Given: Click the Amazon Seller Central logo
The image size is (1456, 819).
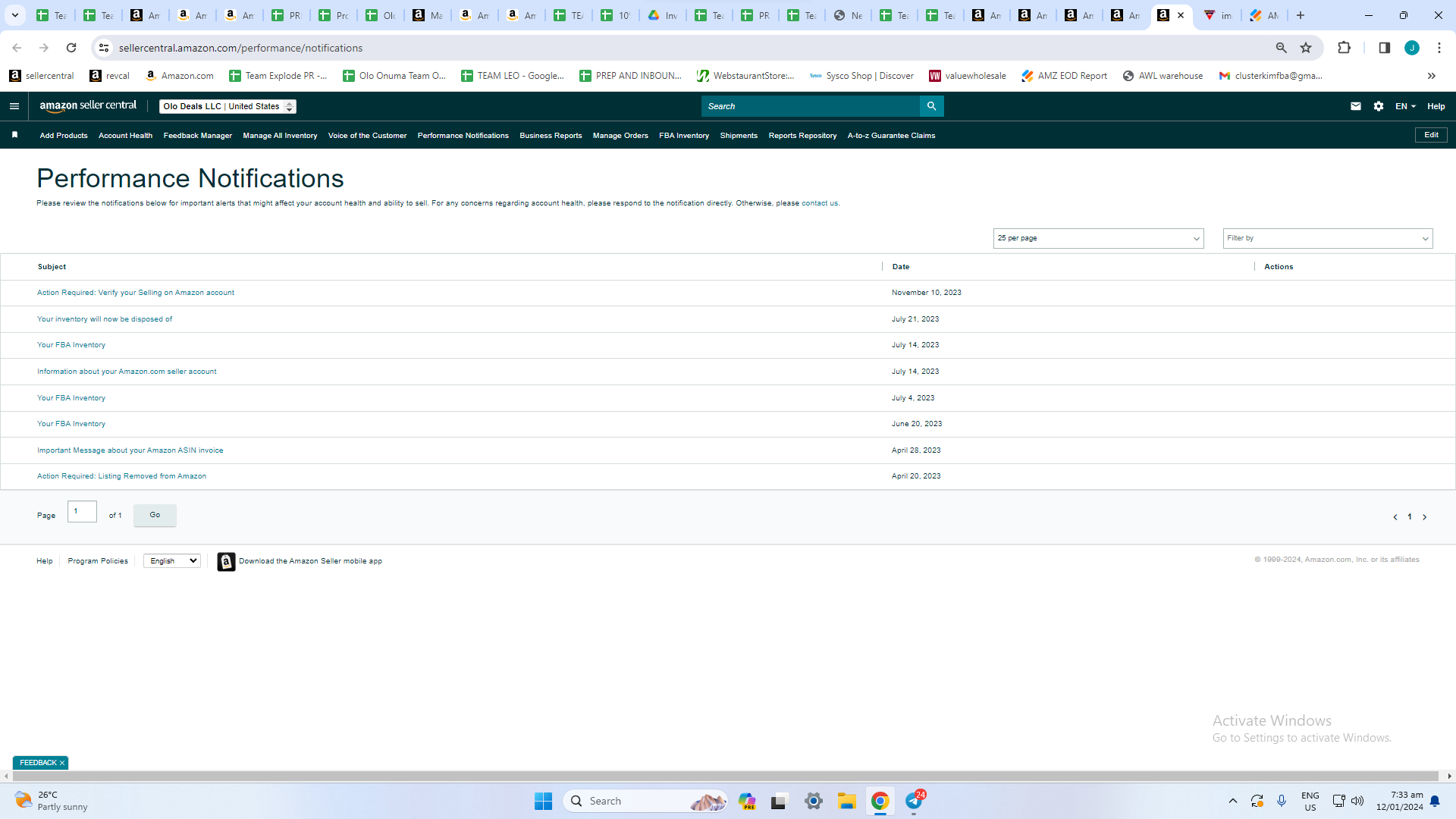Looking at the screenshot, I should tap(88, 106).
